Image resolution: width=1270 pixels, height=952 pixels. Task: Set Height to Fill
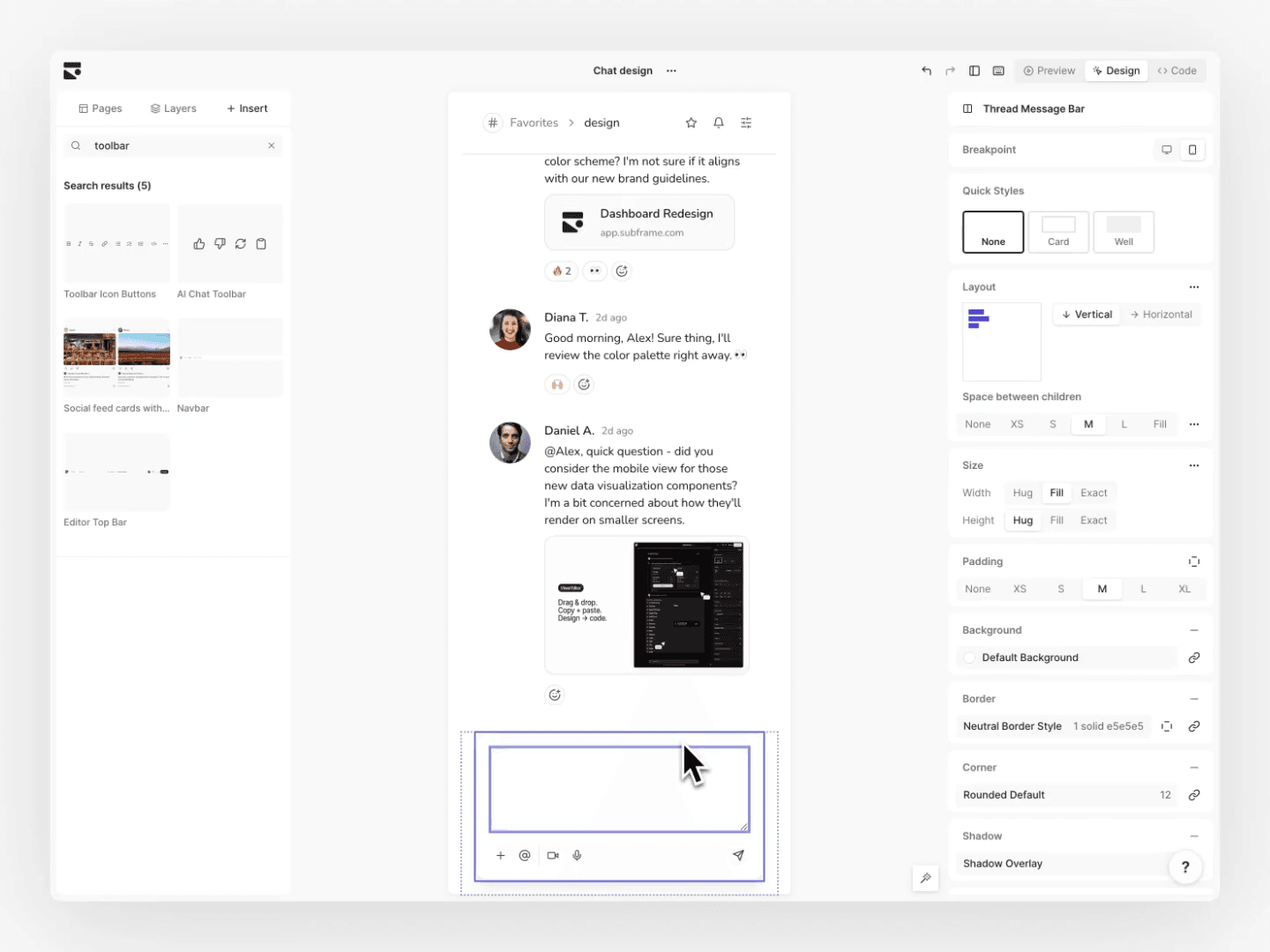[x=1057, y=520]
